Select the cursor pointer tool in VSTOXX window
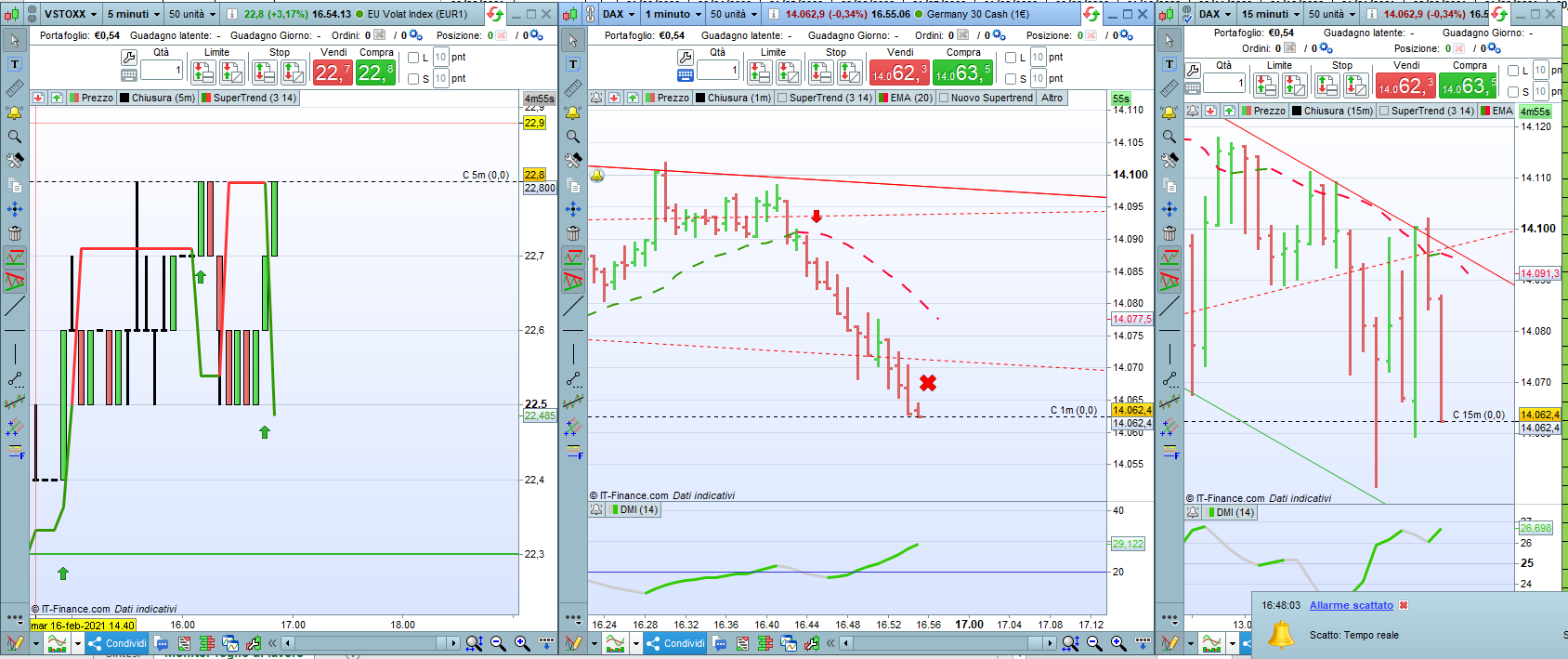Image resolution: width=1568 pixels, height=659 pixels. pyautogui.click(x=15, y=40)
